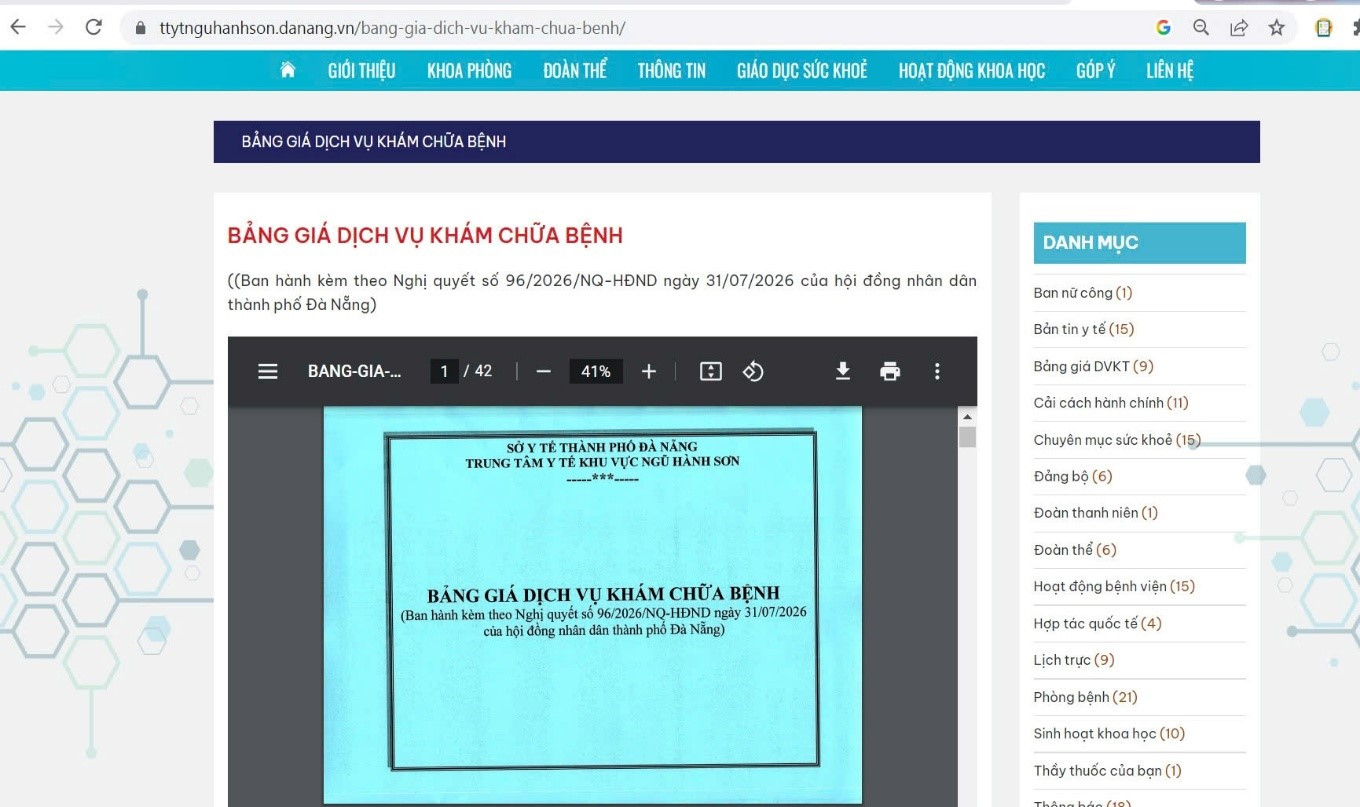
Task: Open GIỚI THIỆU menu
Action: pos(361,70)
